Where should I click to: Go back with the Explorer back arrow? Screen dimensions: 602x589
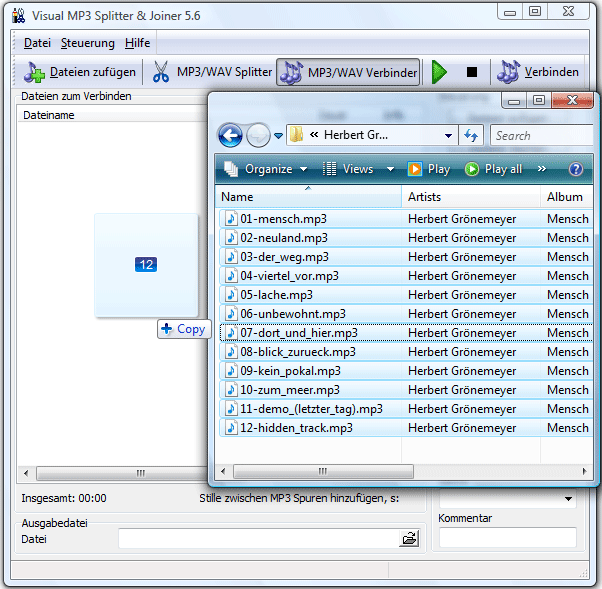(x=230, y=135)
